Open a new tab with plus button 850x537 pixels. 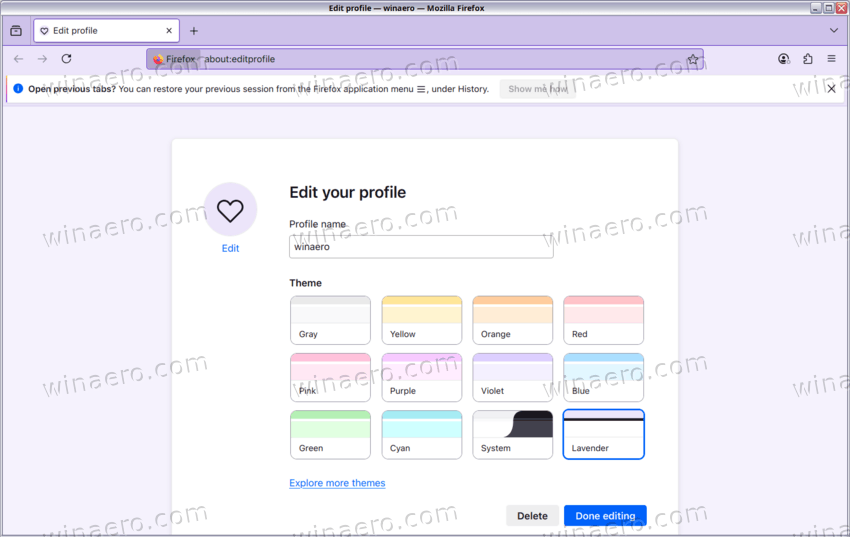pos(194,31)
